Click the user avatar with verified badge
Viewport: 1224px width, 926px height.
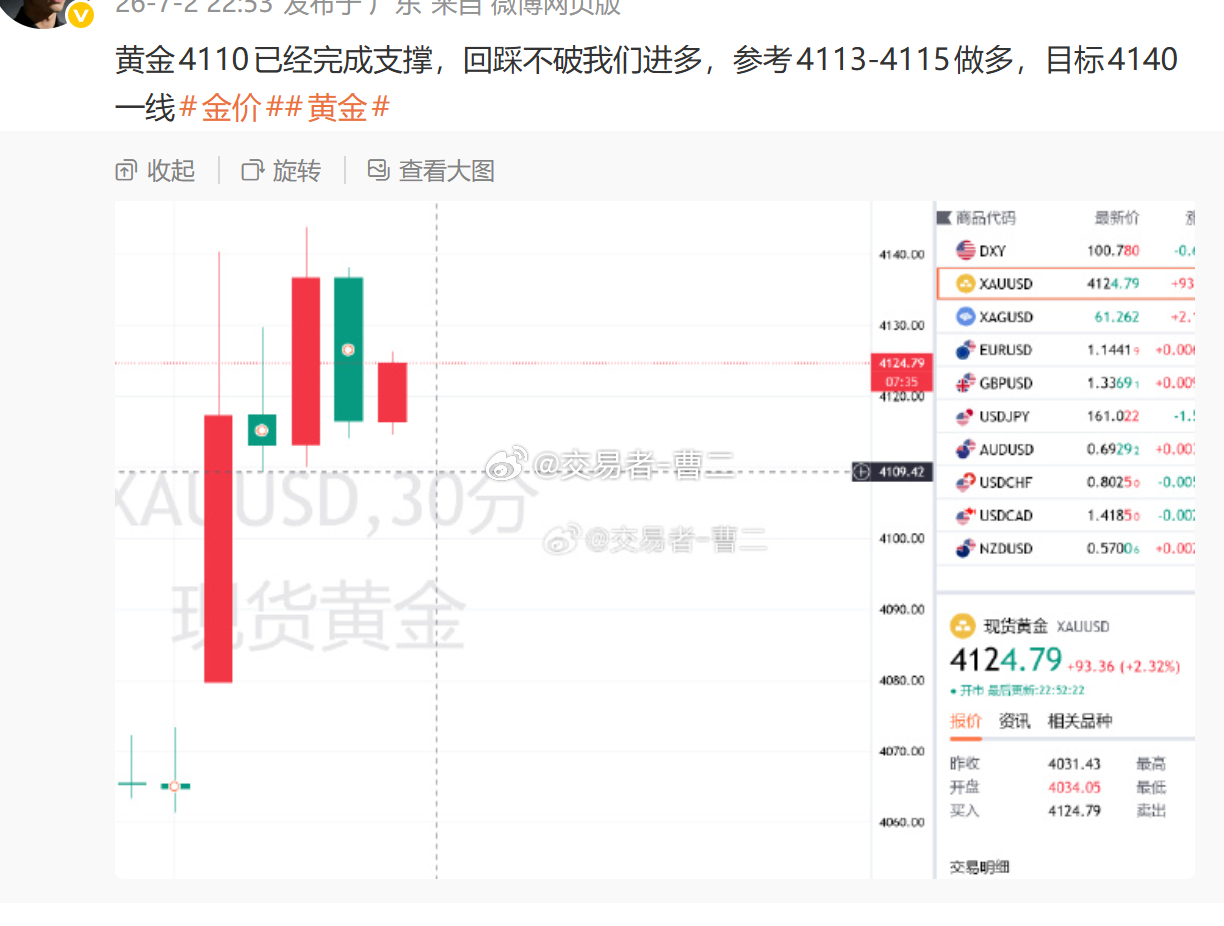tap(40, 10)
